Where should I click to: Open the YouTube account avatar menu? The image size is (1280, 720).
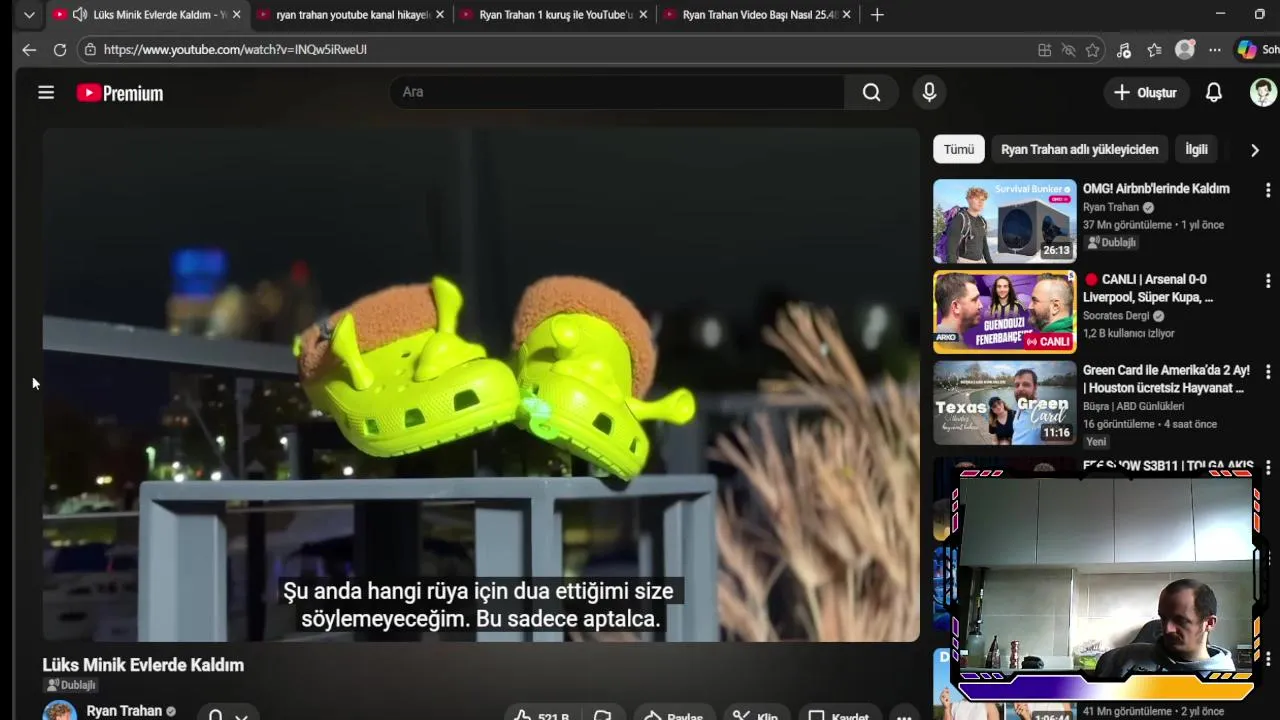point(1263,92)
